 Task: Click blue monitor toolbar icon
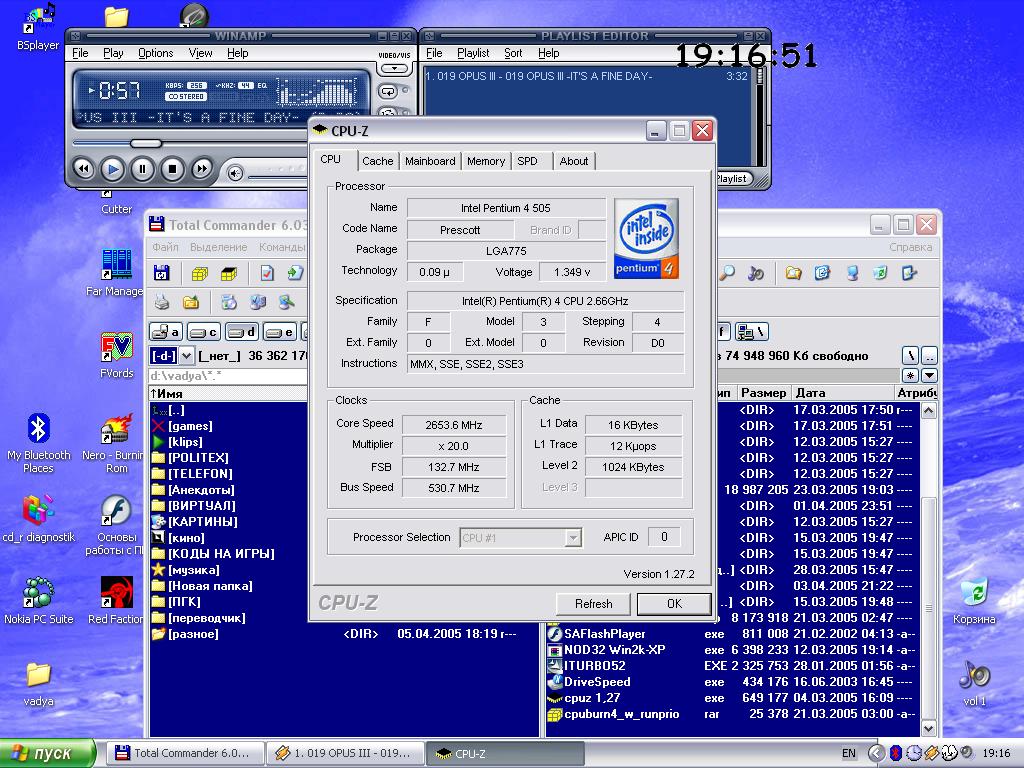point(852,273)
